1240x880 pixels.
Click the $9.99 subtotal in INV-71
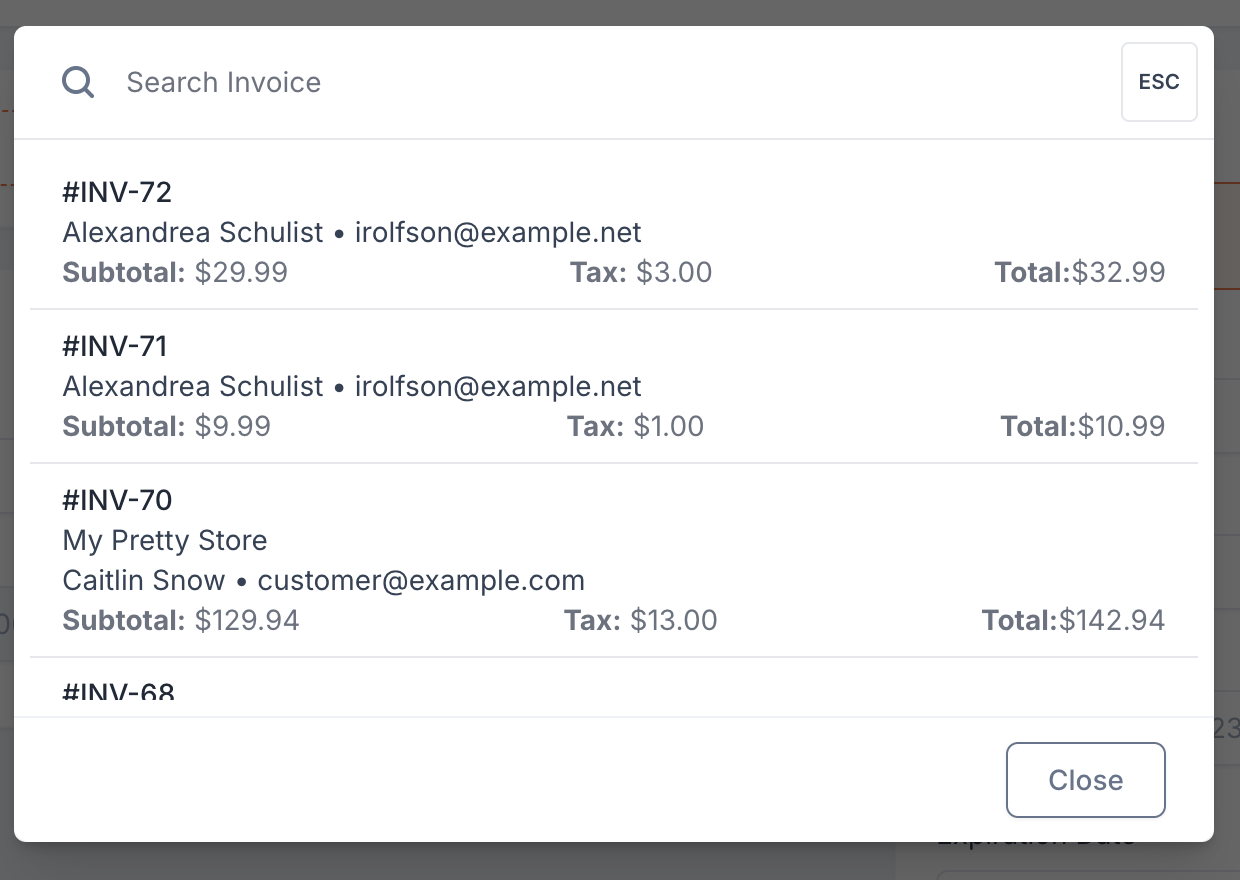point(233,426)
